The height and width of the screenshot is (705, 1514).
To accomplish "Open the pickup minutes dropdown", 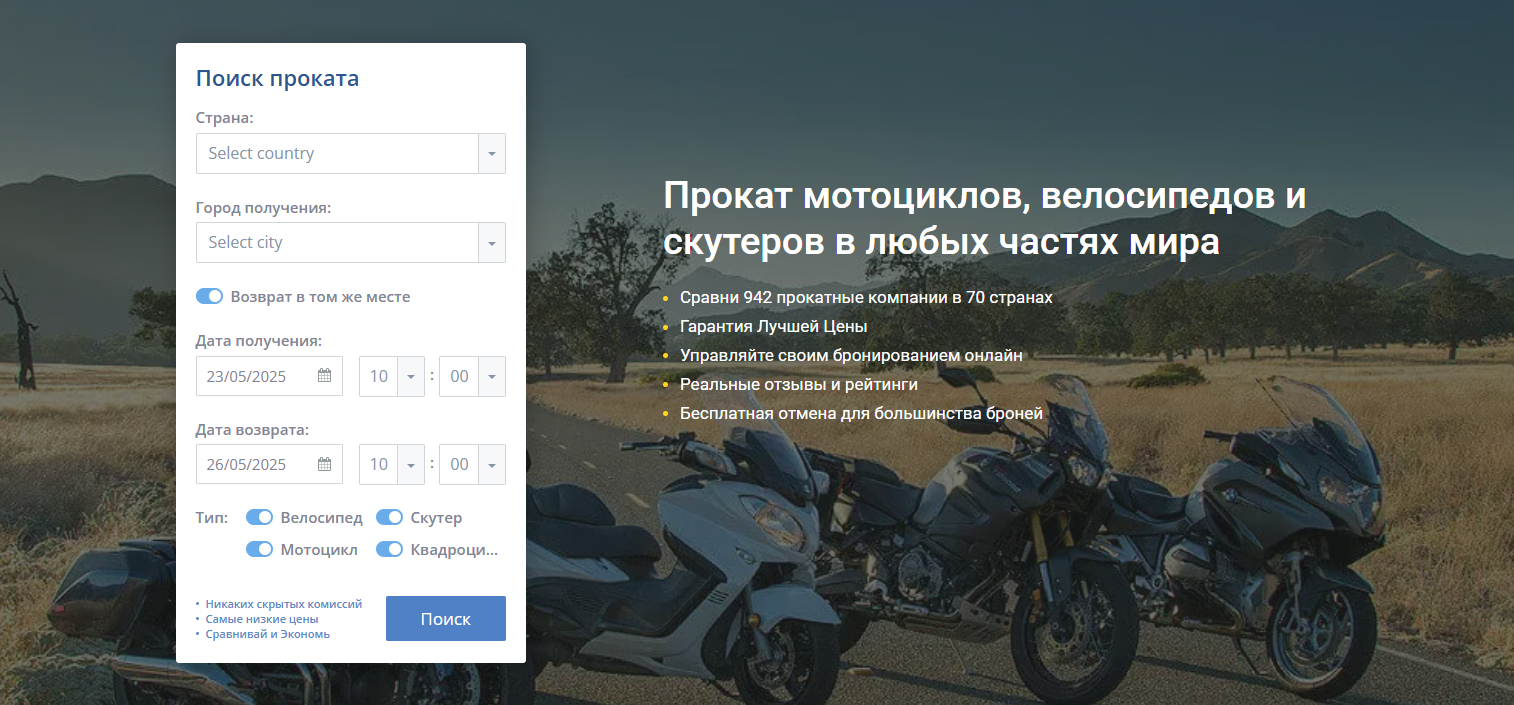I will [x=472, y=376].
